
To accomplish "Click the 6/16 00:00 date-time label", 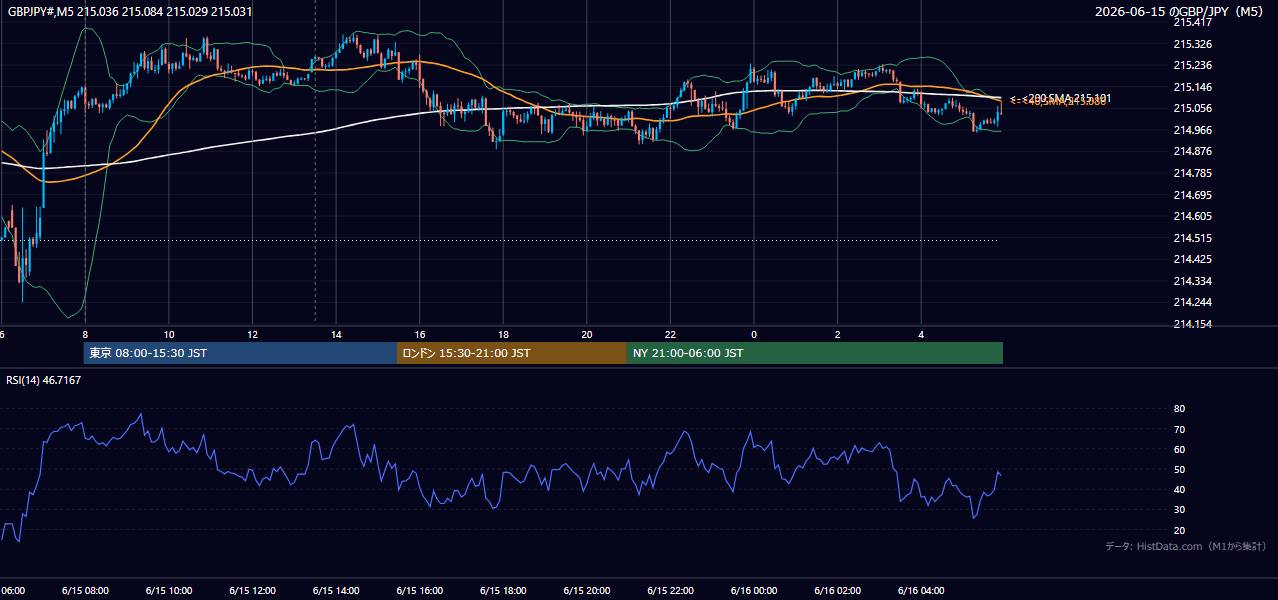I will click(754, 591).
